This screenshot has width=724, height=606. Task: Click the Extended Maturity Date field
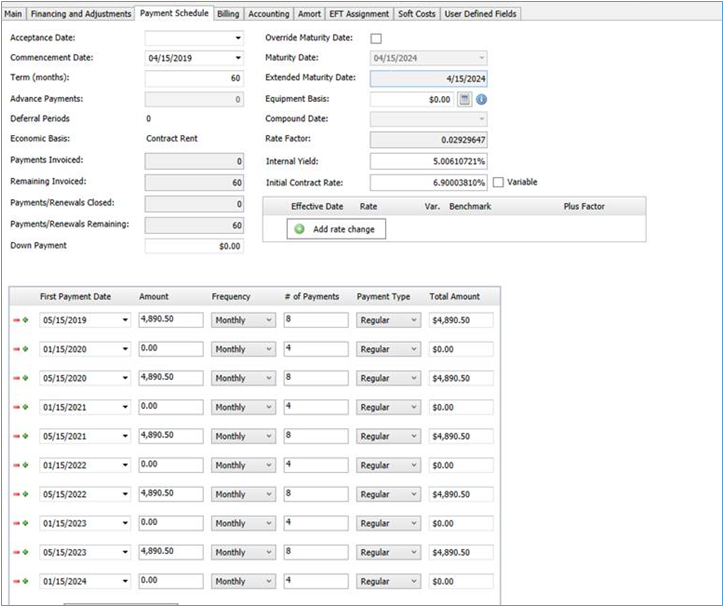(x=428, y=79)
